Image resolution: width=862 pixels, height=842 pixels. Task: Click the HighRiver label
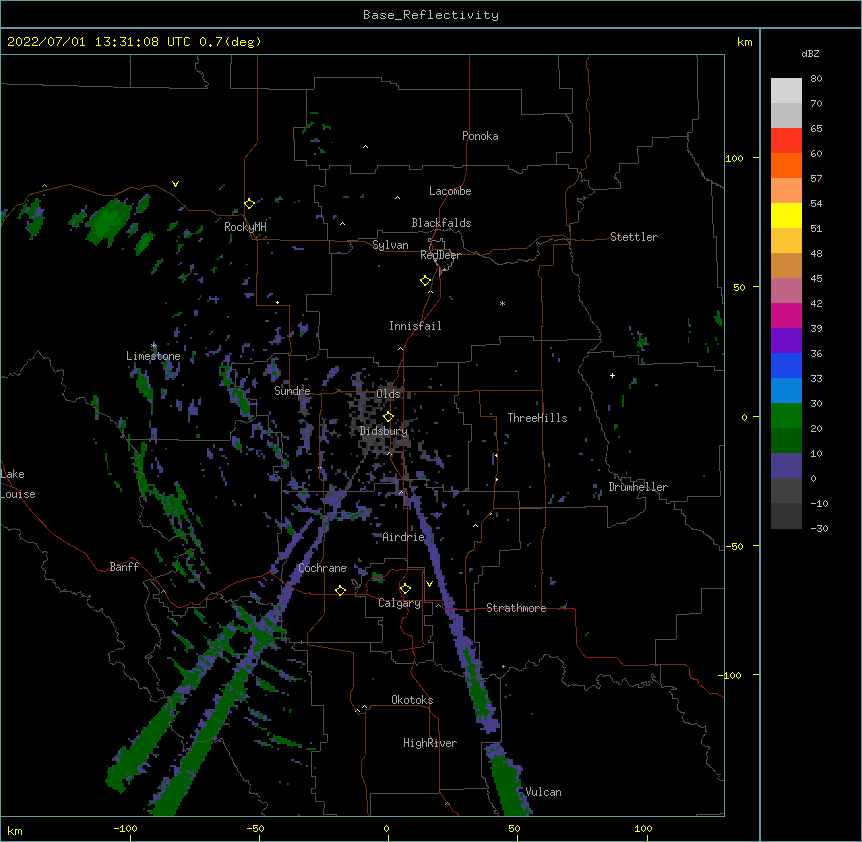click(430, 743)
